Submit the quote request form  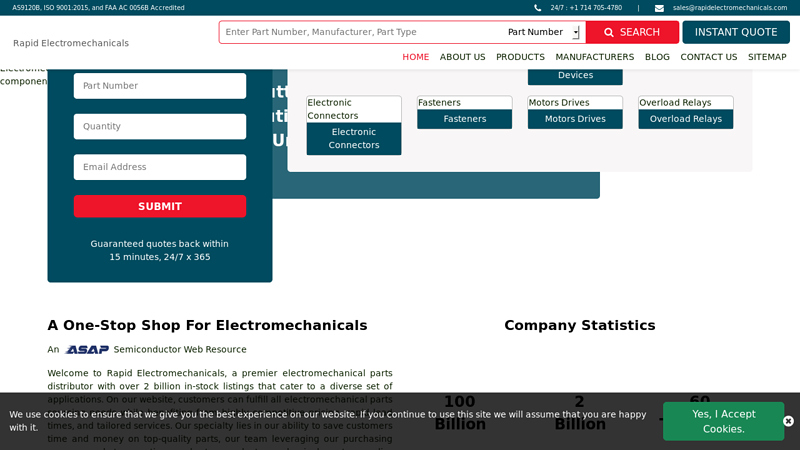(160, 206)
